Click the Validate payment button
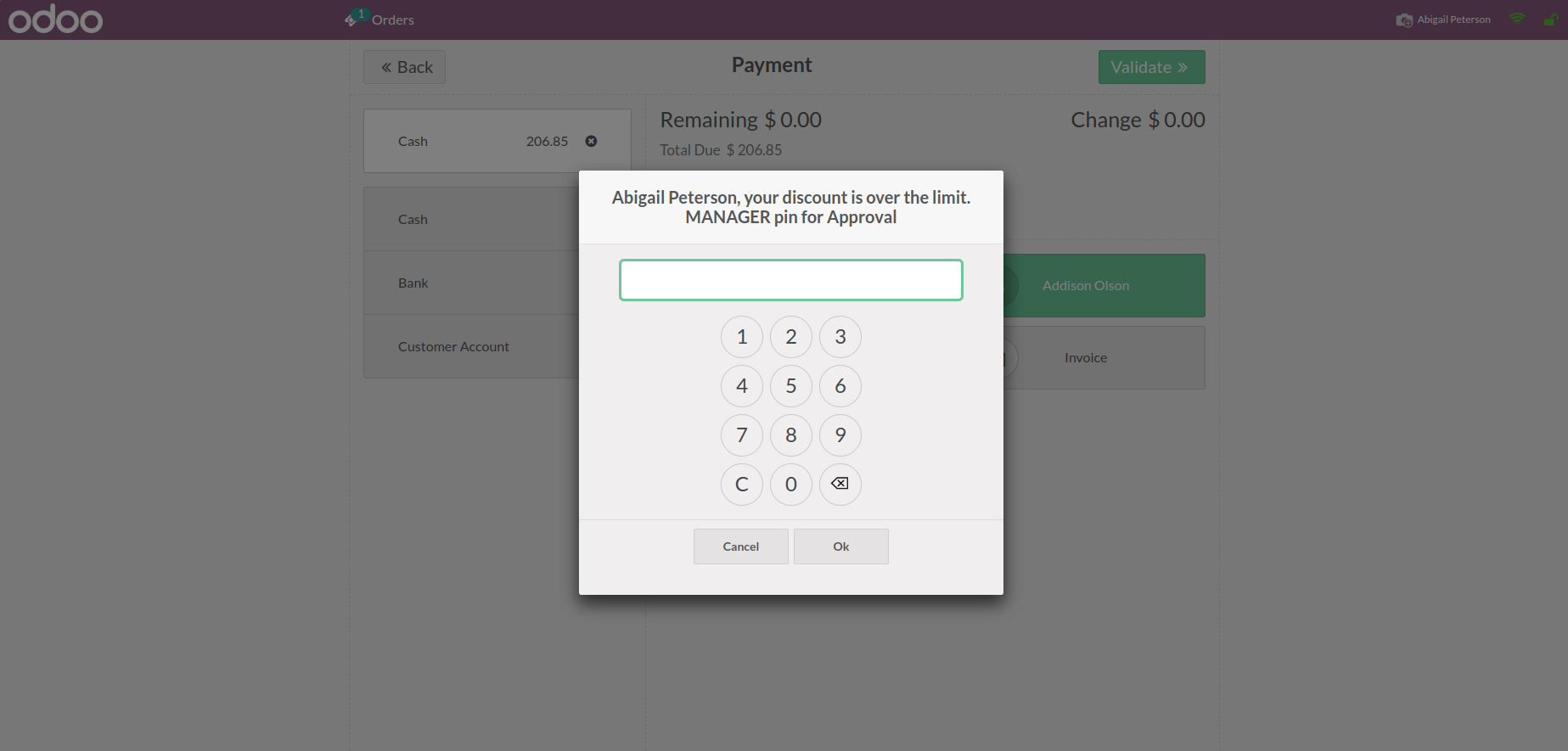The height and width of the screenshot is (751, 1568). pos(1150,67)
